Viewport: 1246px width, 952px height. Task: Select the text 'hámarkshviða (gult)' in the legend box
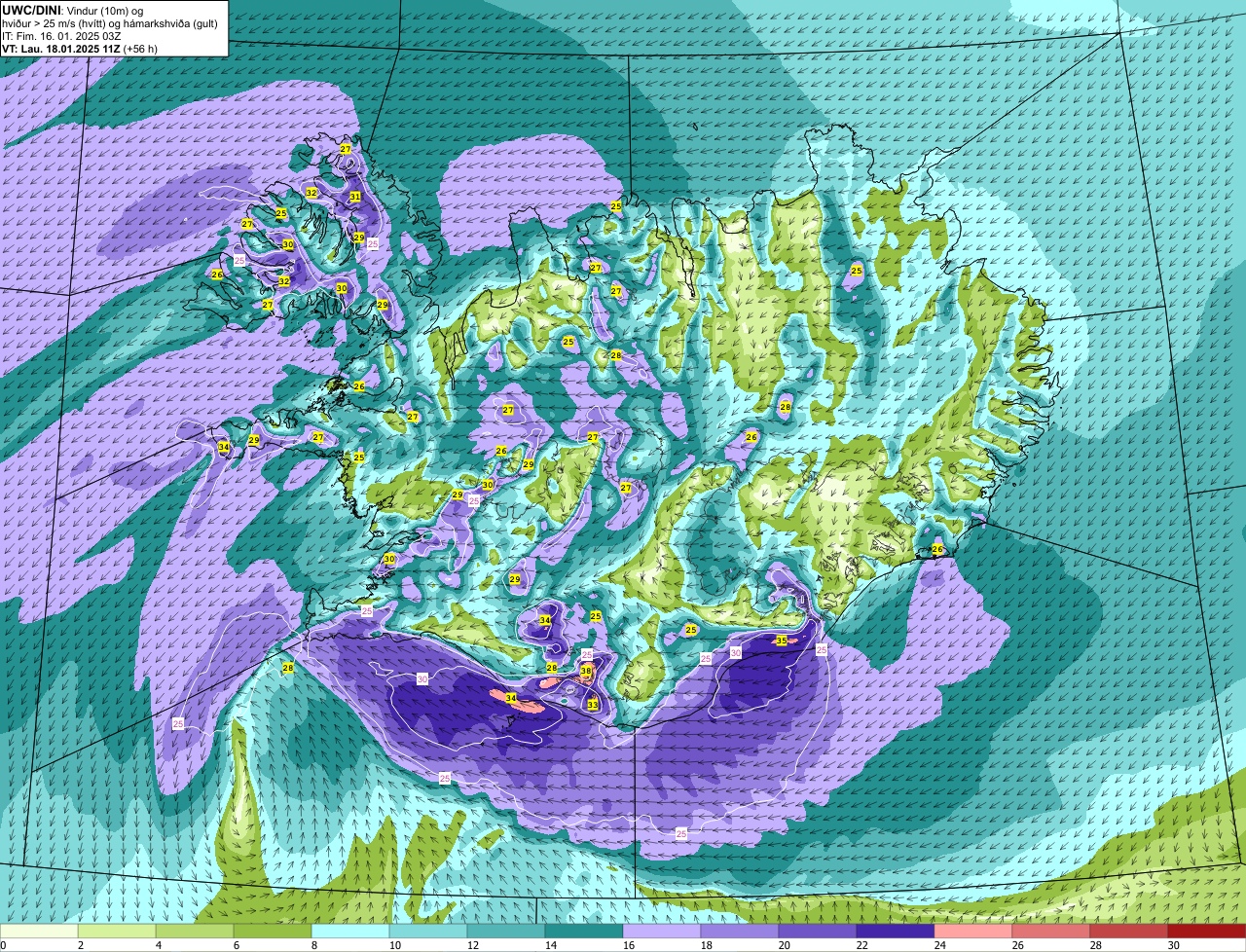[168, 23]
